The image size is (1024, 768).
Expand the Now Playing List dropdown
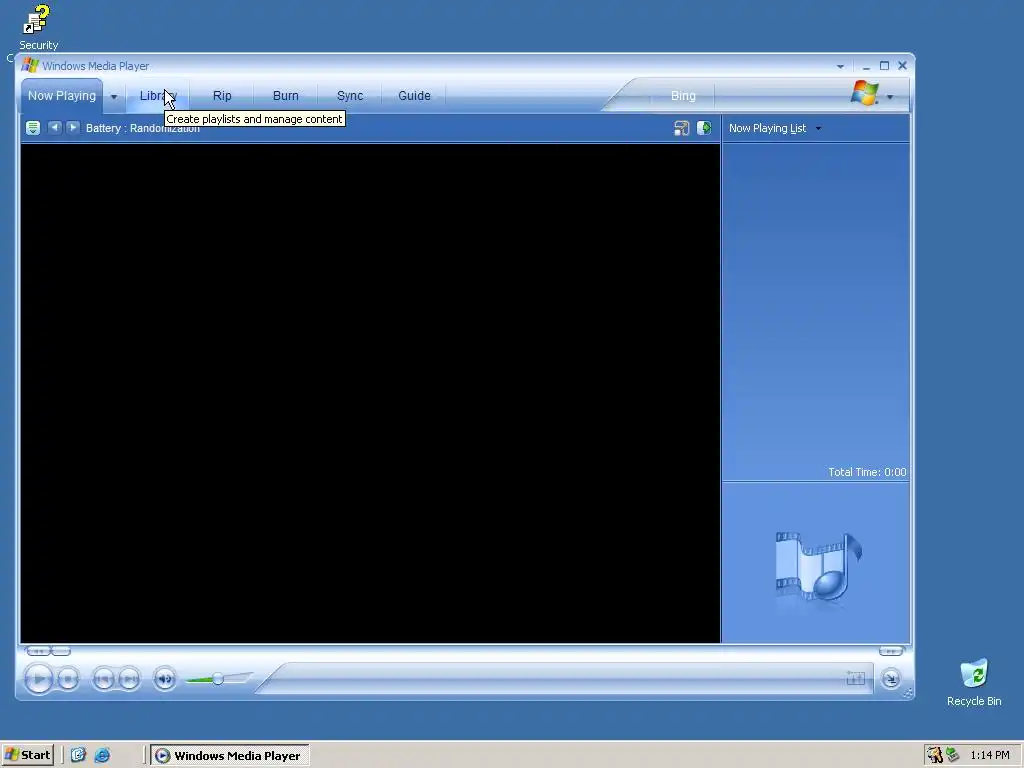[818, 128]
